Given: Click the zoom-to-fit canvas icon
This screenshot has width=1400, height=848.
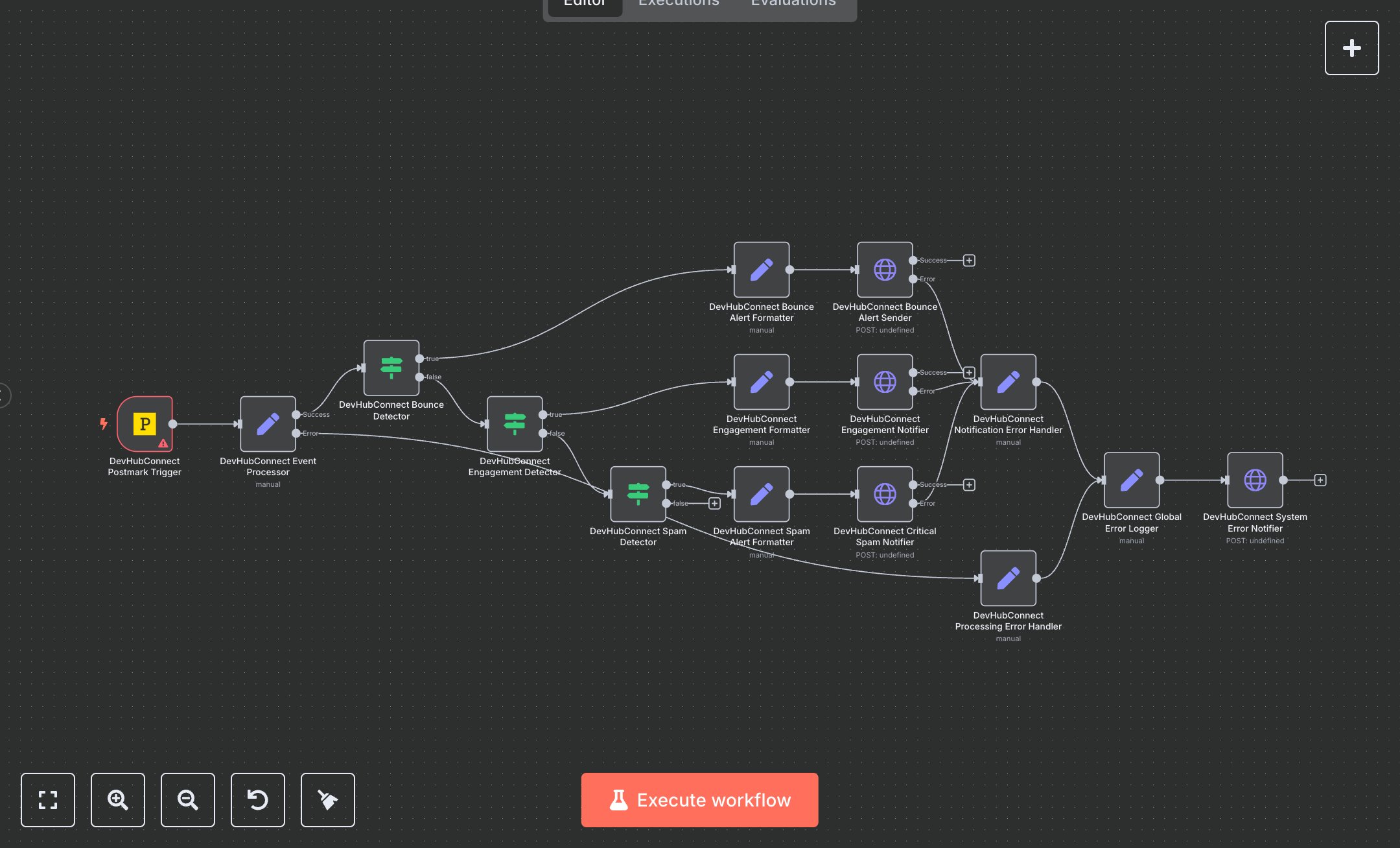Looking at the screenshot, I should coord(47,800).
